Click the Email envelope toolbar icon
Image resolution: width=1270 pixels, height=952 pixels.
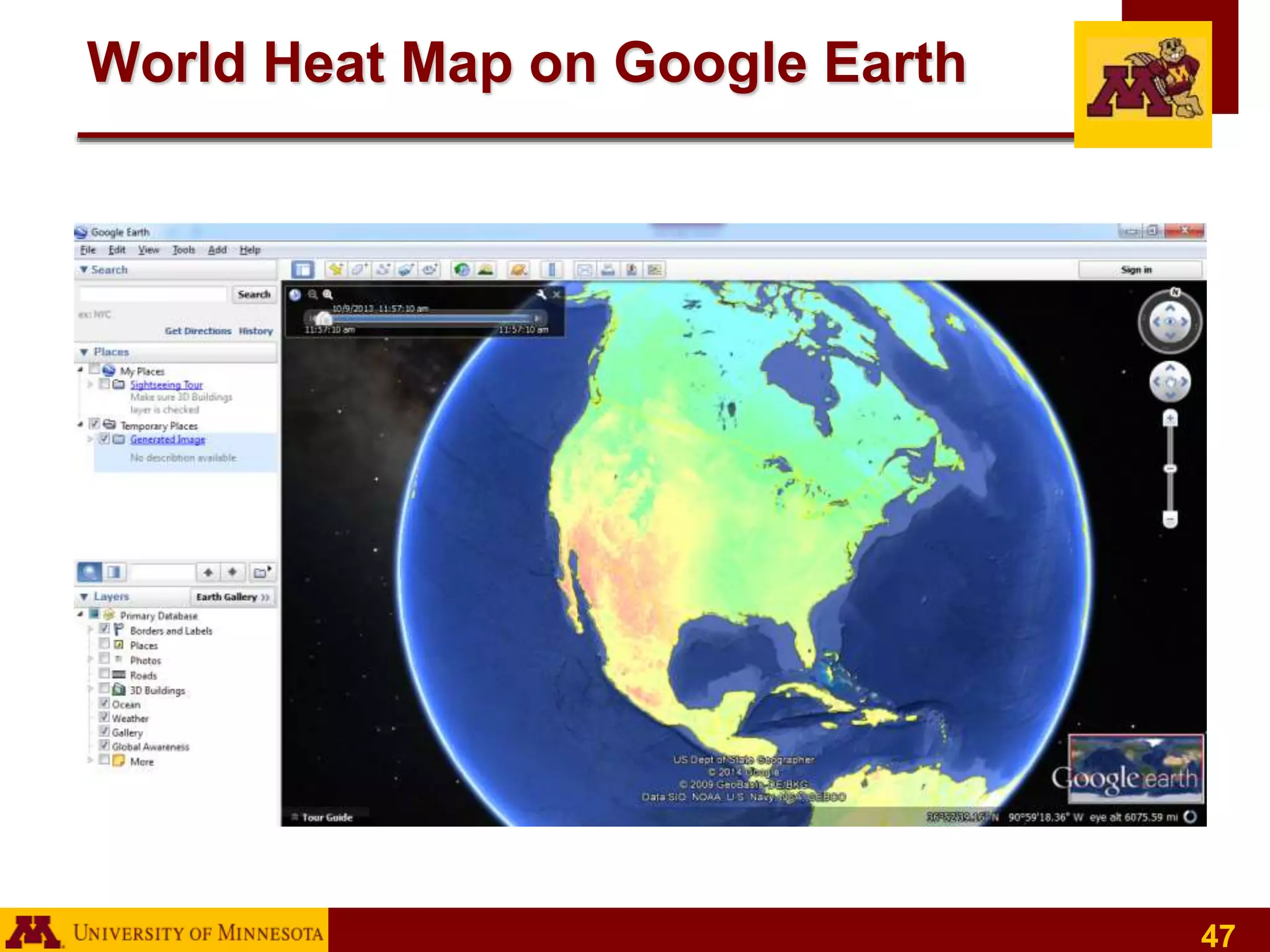[584, 270]
